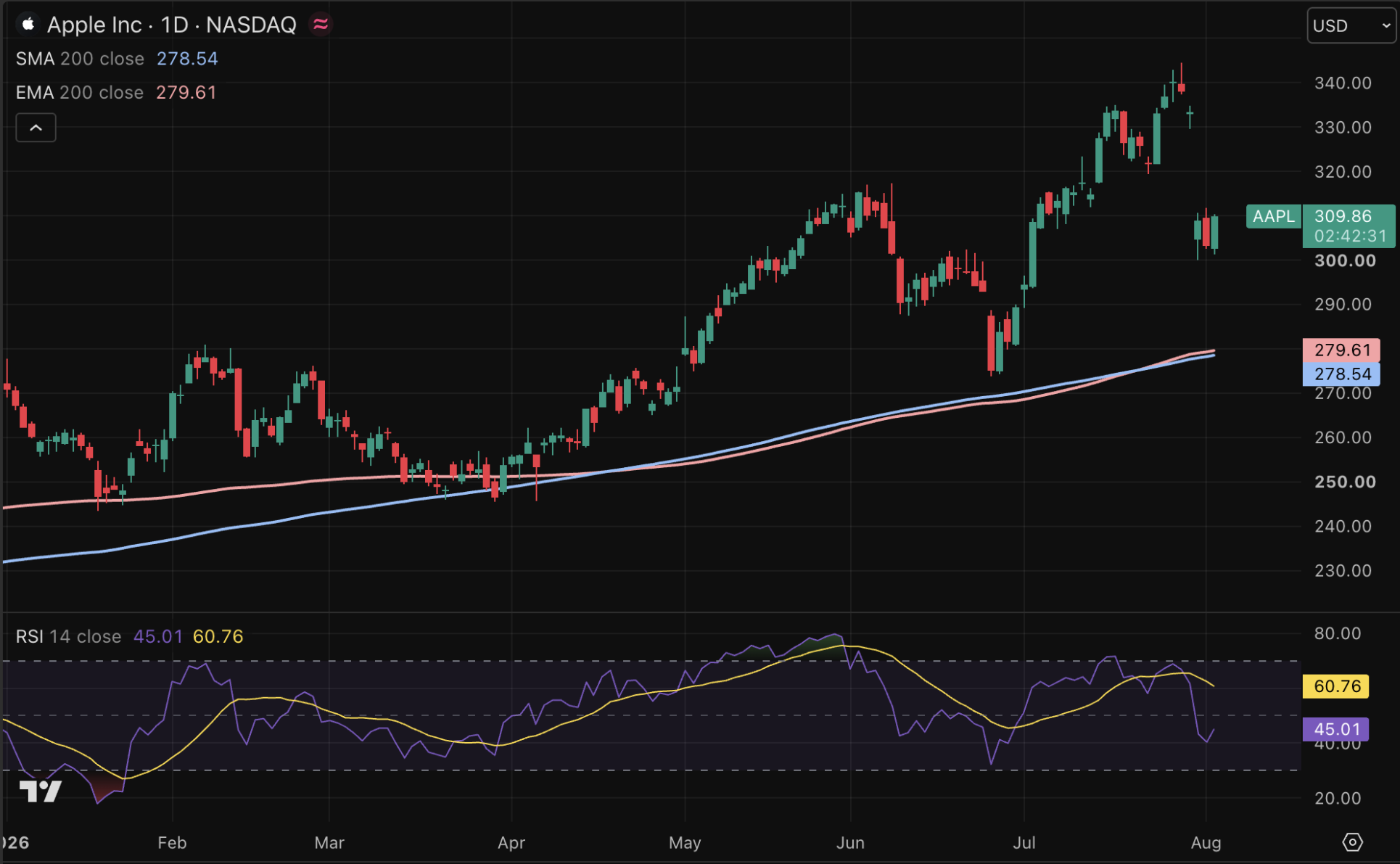Click the 330.00 price axis tick
Viewport: 1400px width, 864px height.
(1343, 128)
